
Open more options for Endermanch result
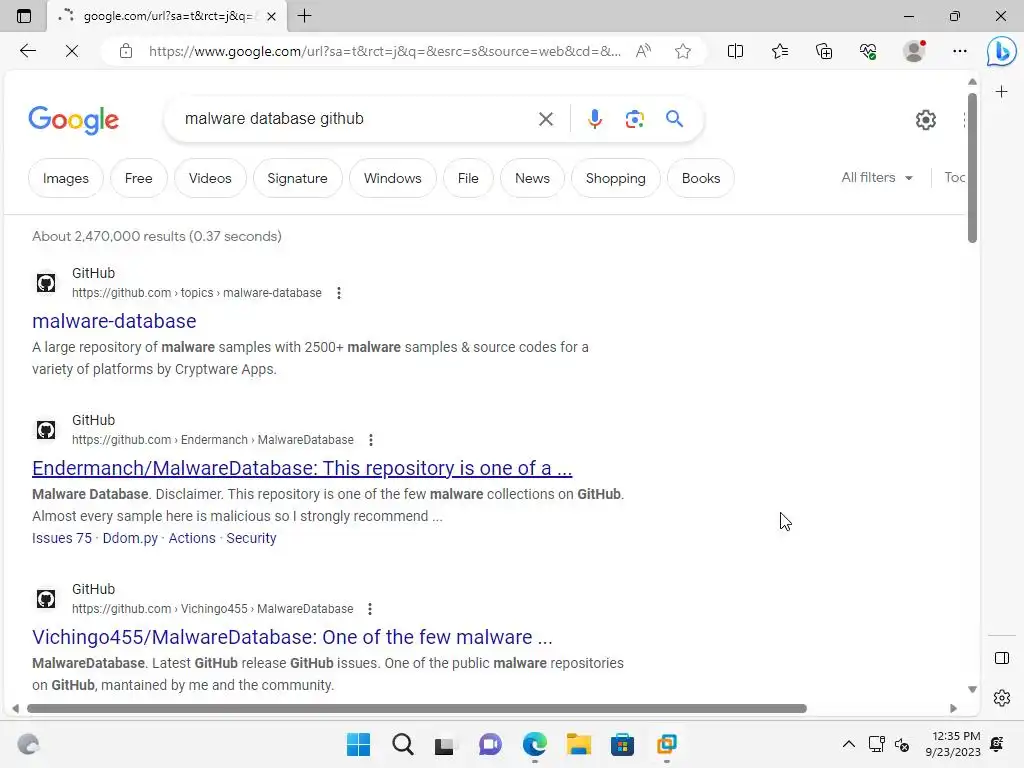[x=370, y=440]
